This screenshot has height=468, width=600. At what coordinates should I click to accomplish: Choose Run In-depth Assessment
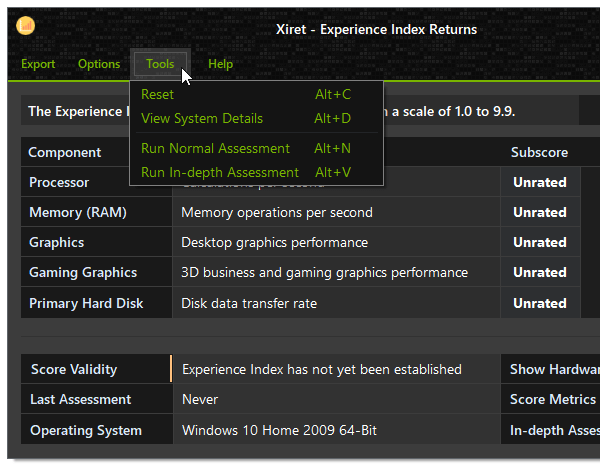[x=256, y=172]
